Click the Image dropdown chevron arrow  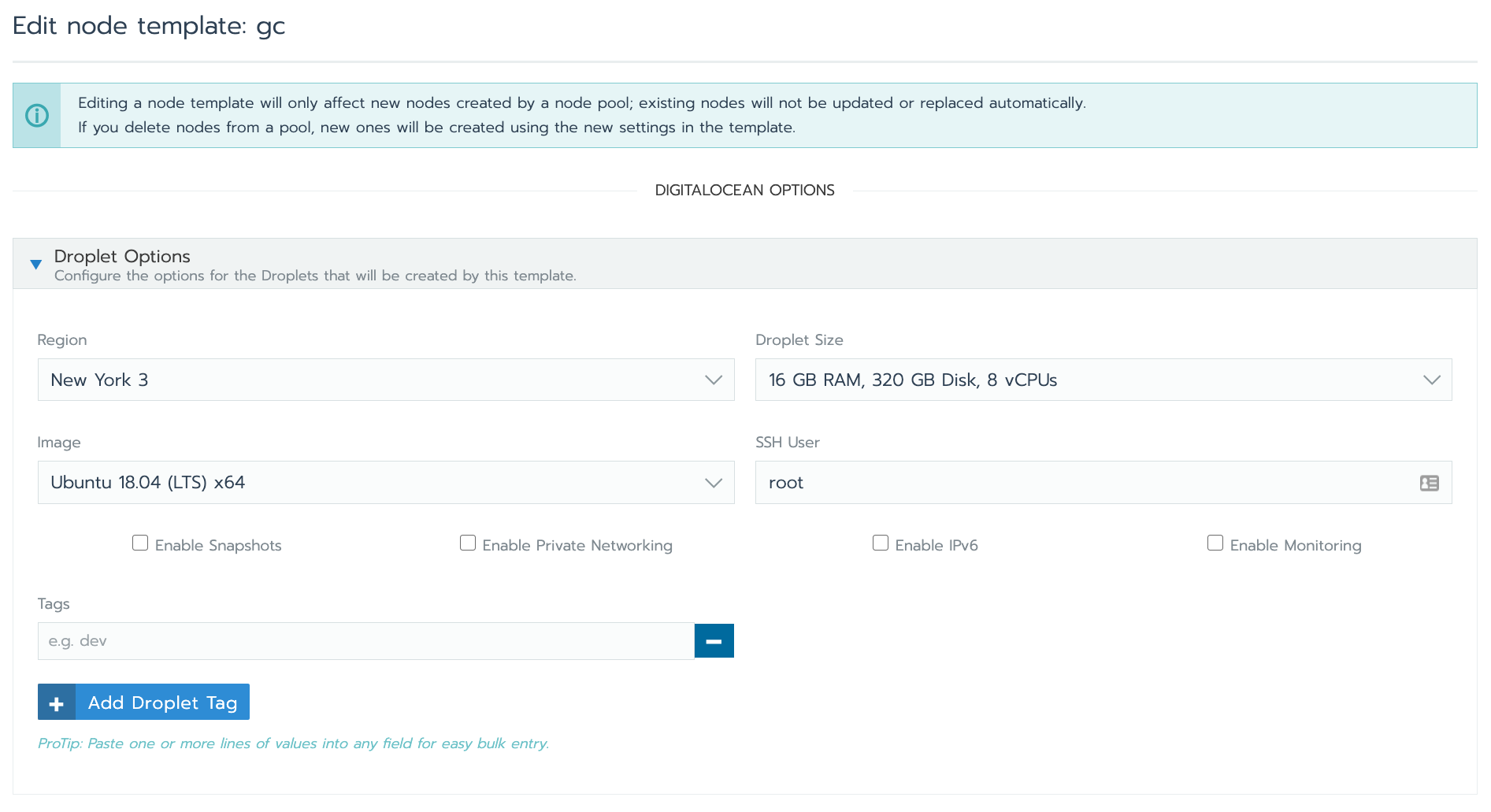[x=713, y=483]
